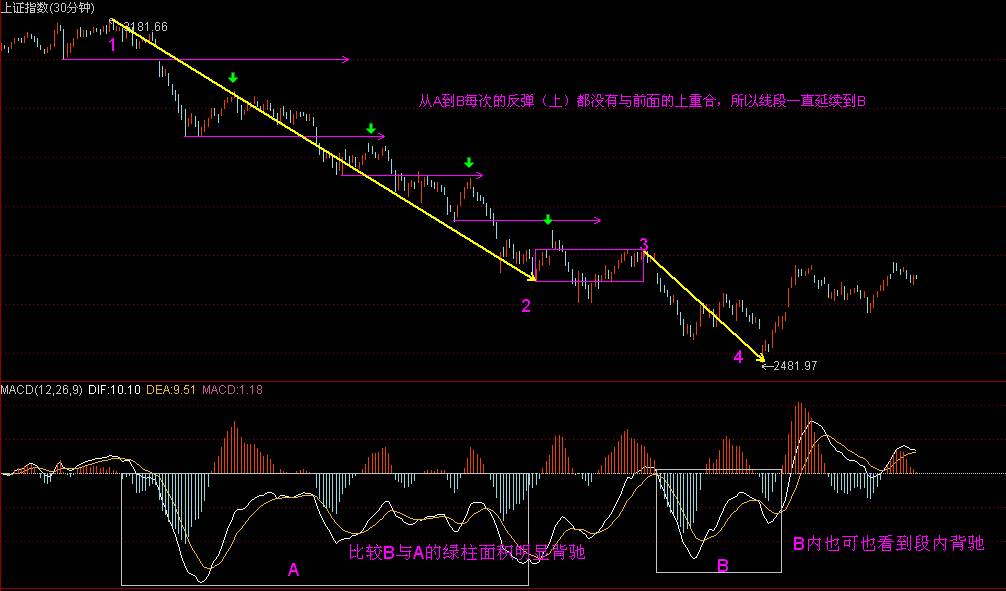The width and height of the screenshot is (1006, 591).
Task: Click the 3181.66 high price label
Action: 144,25
